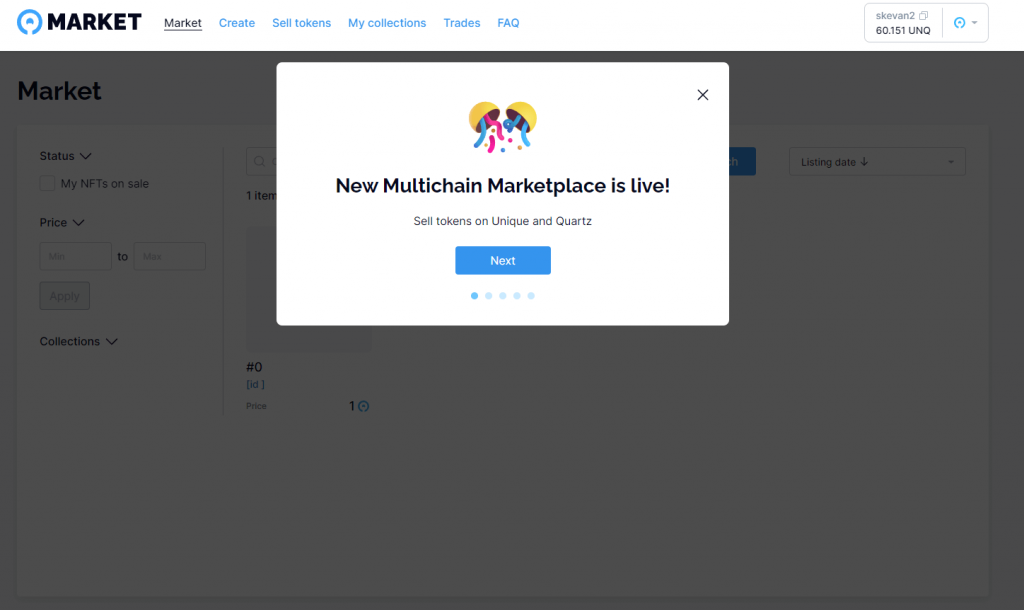The image size is (1024, 610).
Task: Open My collections page
Action: pyautogui.click(x=387, y=23)
